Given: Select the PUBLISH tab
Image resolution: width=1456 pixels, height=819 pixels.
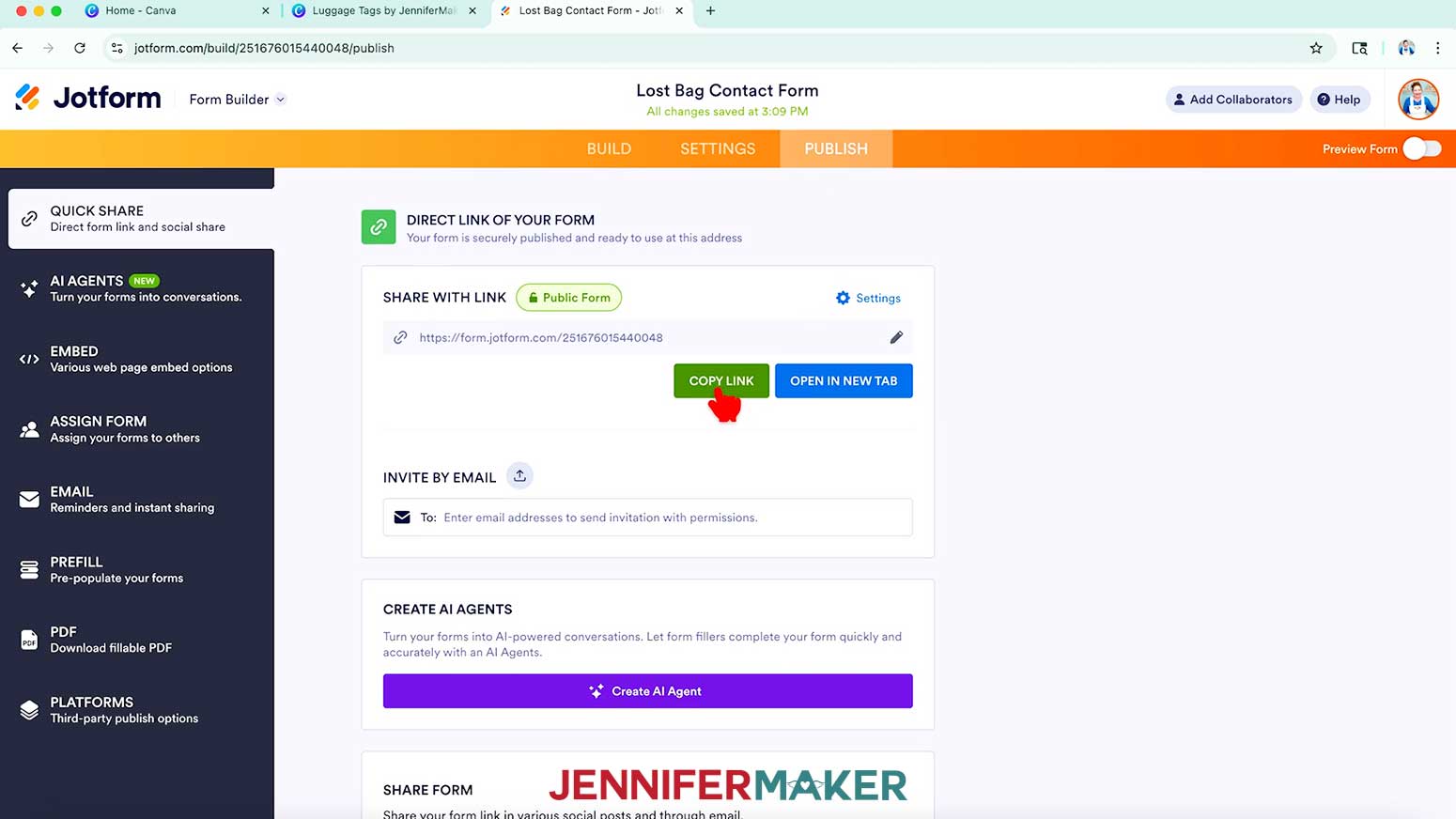Looking at the screenshot, I should click(836, 148).
